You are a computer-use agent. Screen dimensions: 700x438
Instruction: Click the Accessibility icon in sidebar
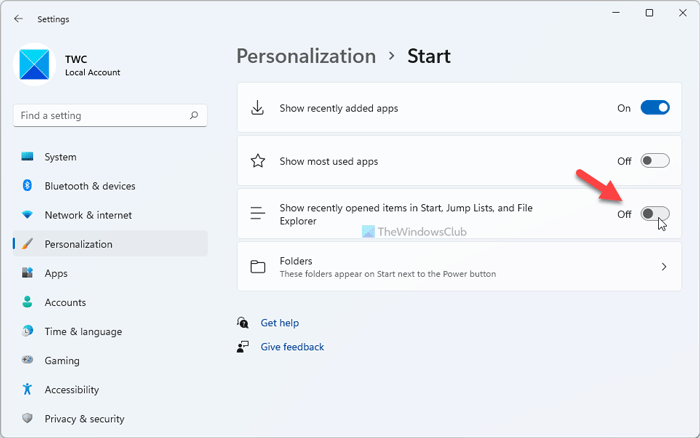coord(27,390)
